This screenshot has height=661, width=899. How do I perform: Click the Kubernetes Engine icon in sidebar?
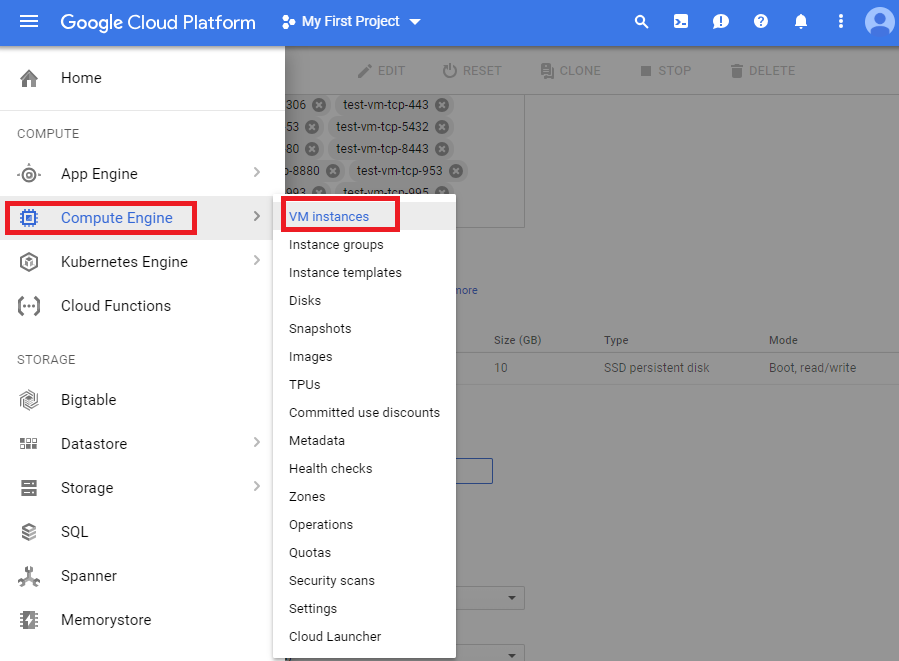coord(29,262)
